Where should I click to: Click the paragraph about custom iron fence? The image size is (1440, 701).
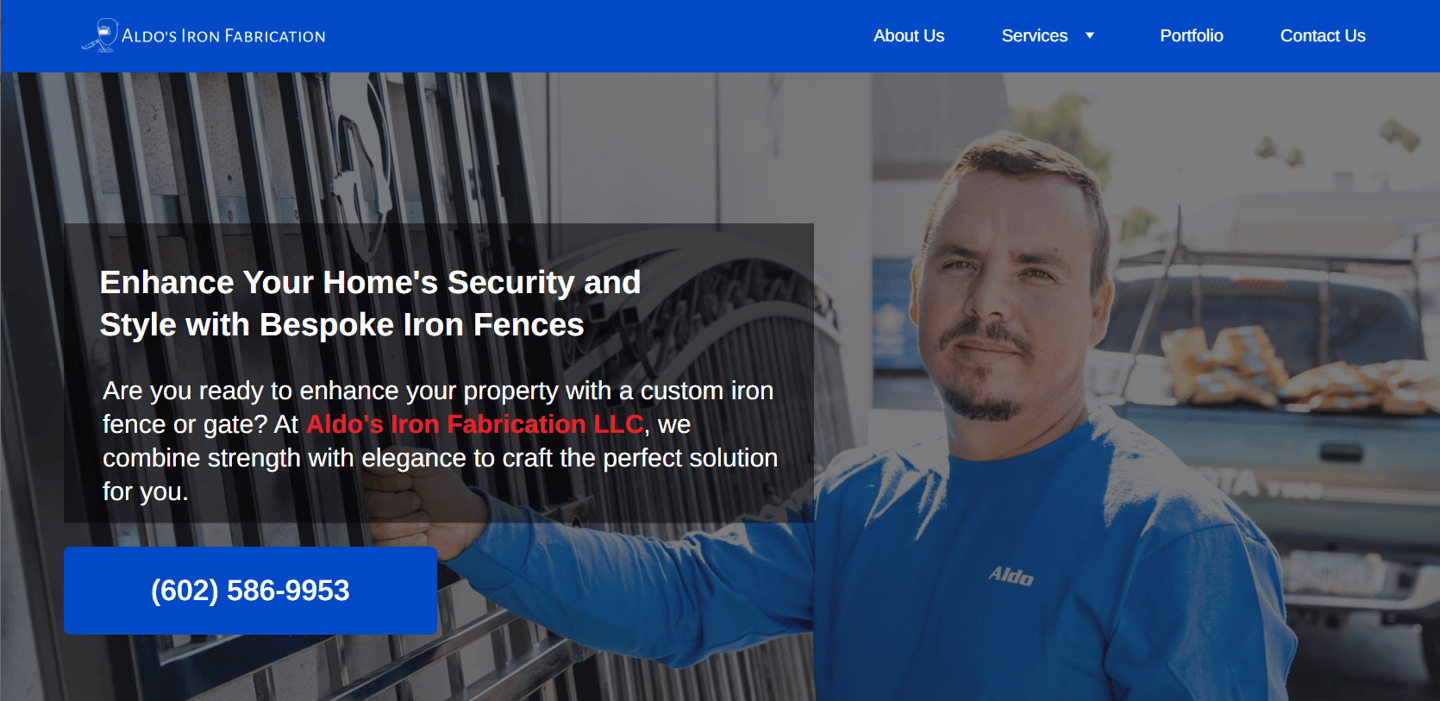440,441
